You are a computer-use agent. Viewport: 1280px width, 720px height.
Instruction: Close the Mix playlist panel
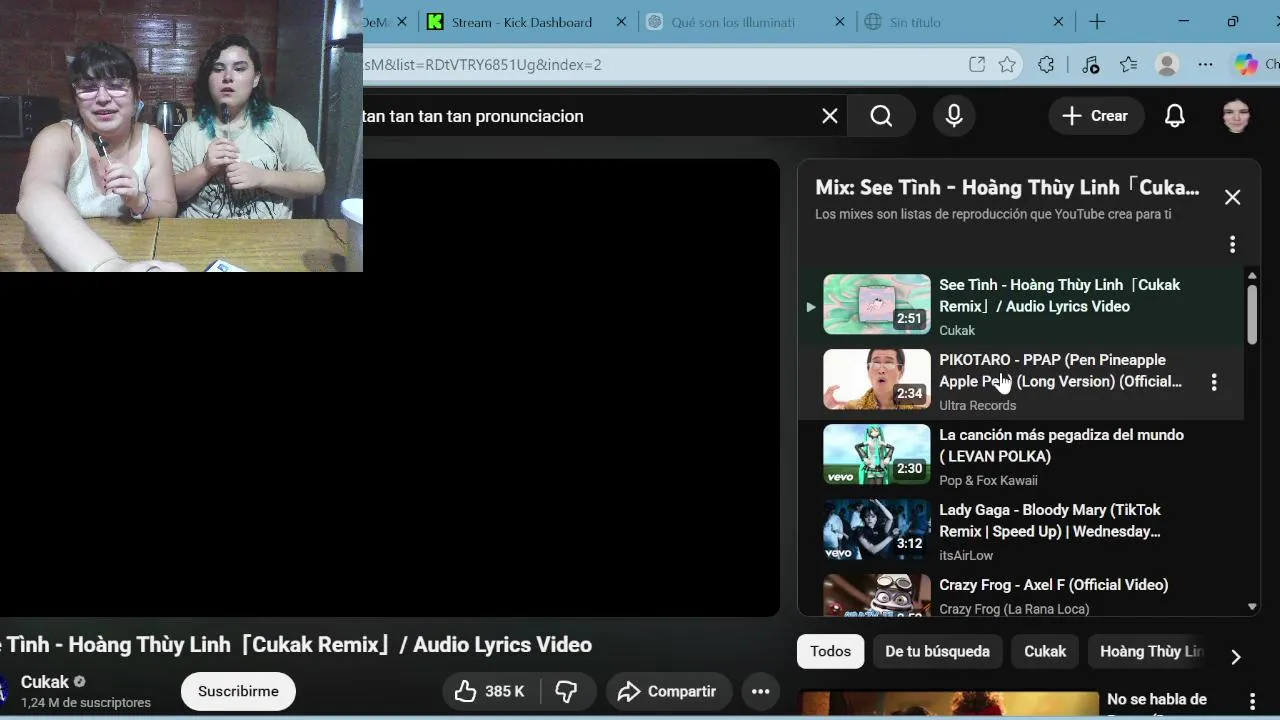[1233, 198]
